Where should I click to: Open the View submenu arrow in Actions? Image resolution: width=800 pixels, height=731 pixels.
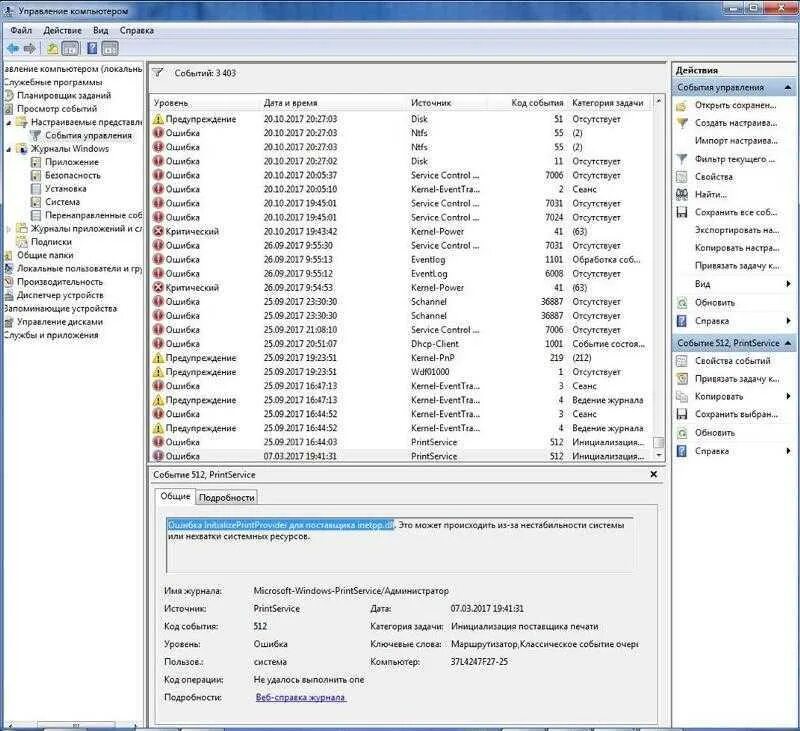point(789,284)
